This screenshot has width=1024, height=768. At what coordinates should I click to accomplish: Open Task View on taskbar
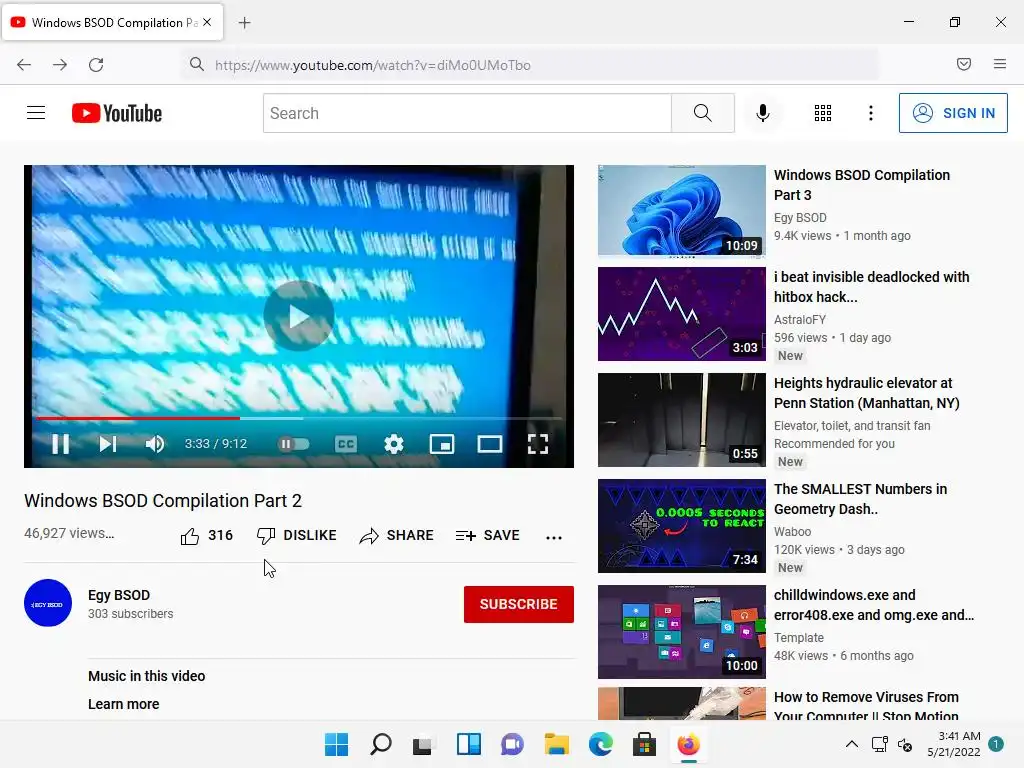pos(423,744)
